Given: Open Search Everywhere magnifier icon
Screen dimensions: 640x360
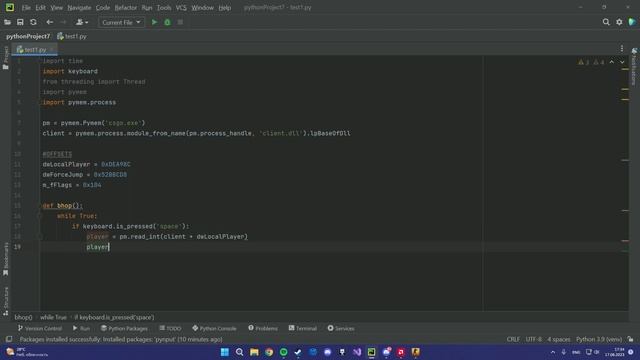Looking at the screenshot, I should (x=606, y=22).
